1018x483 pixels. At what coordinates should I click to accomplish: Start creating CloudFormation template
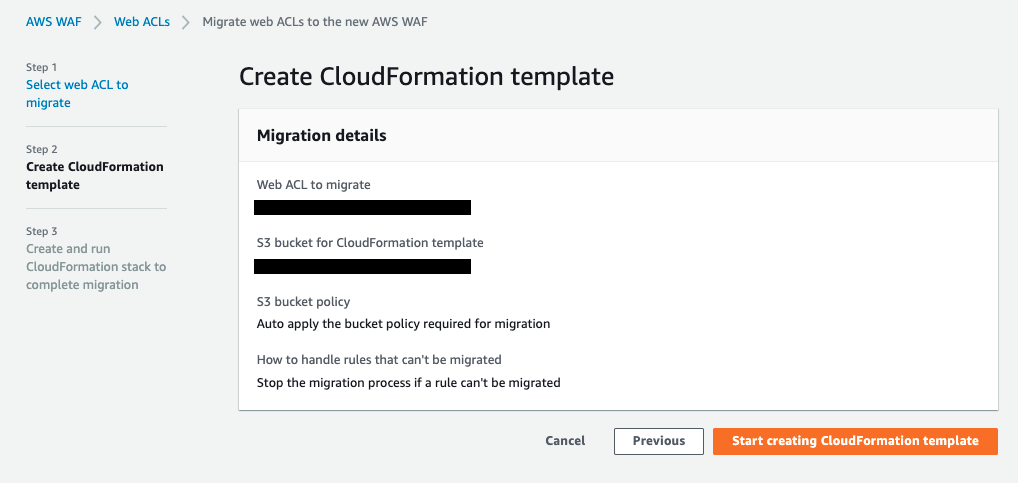[x=855, y=441]
